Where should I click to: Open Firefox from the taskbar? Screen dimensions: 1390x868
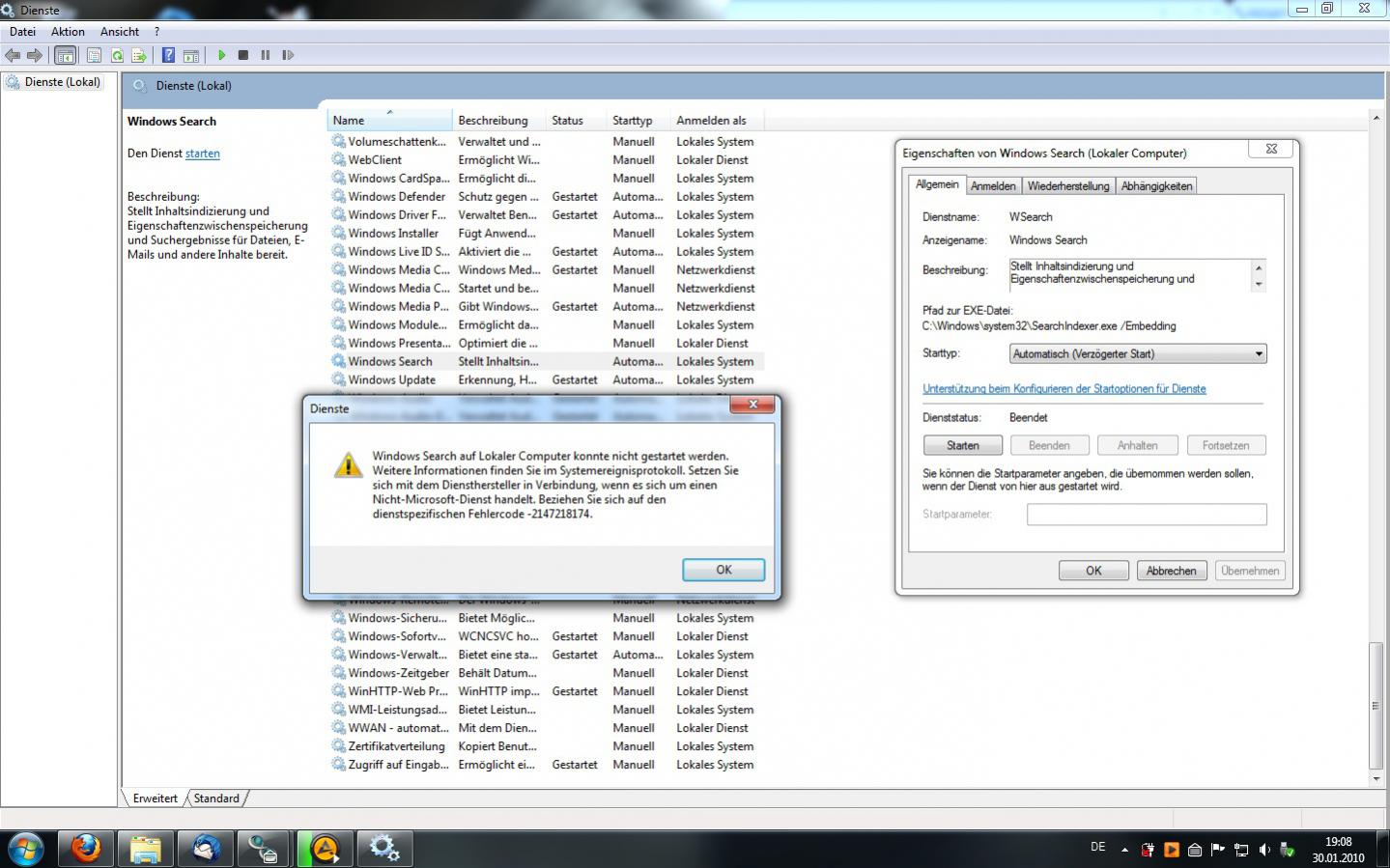pos(86,849)
